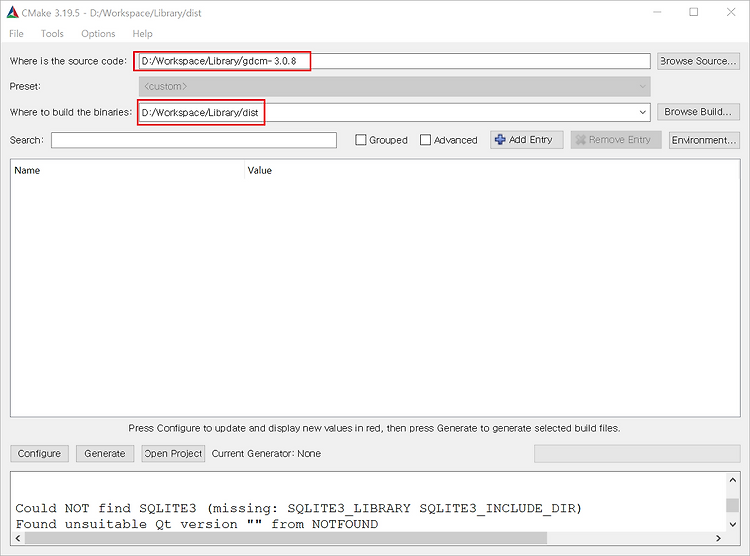Click Browse Build button
The image size is (750, 556).
point(698,111)
